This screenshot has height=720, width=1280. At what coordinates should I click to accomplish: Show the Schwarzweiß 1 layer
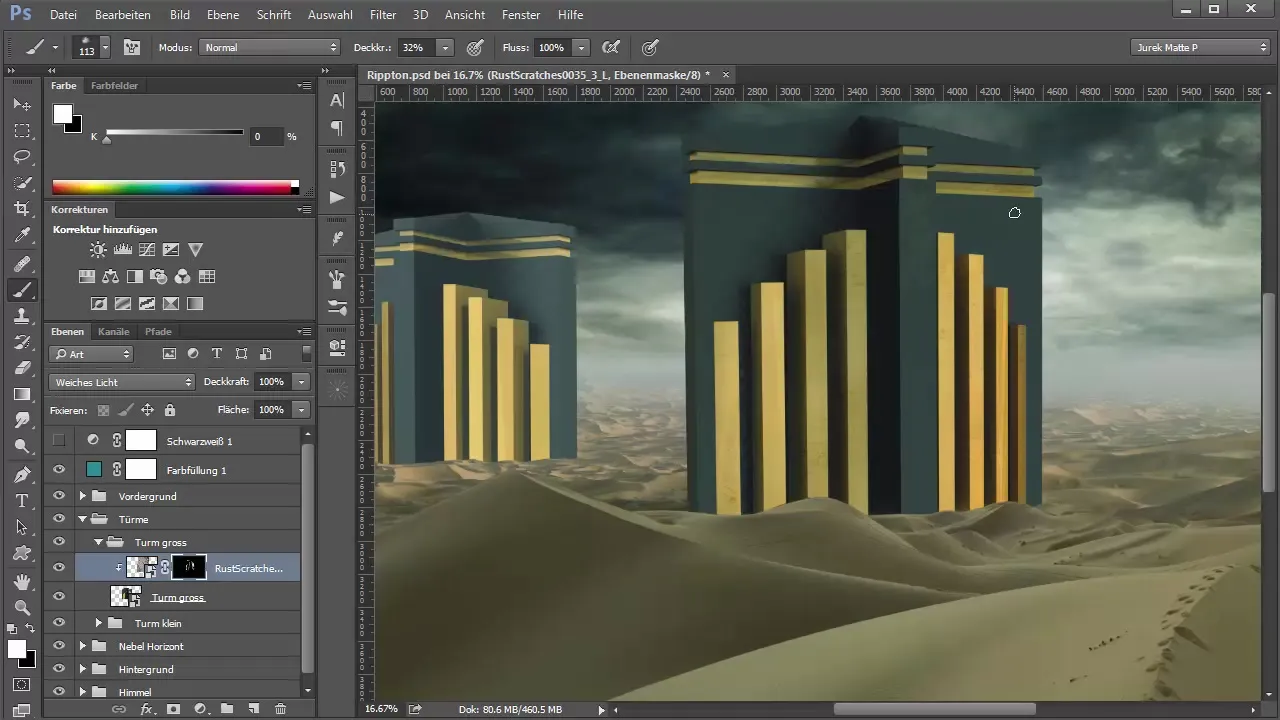(59, 440)
